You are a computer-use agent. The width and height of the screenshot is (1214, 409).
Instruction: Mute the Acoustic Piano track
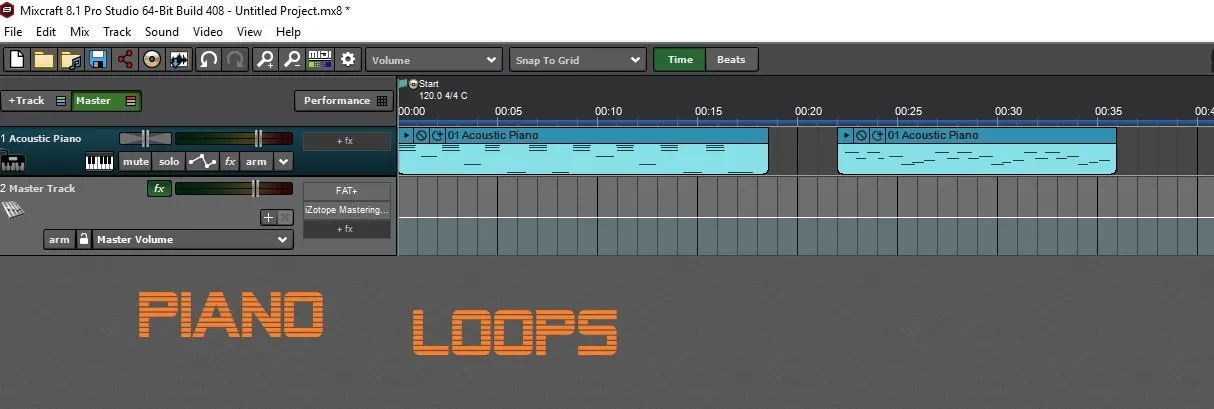tap(136, 162)
